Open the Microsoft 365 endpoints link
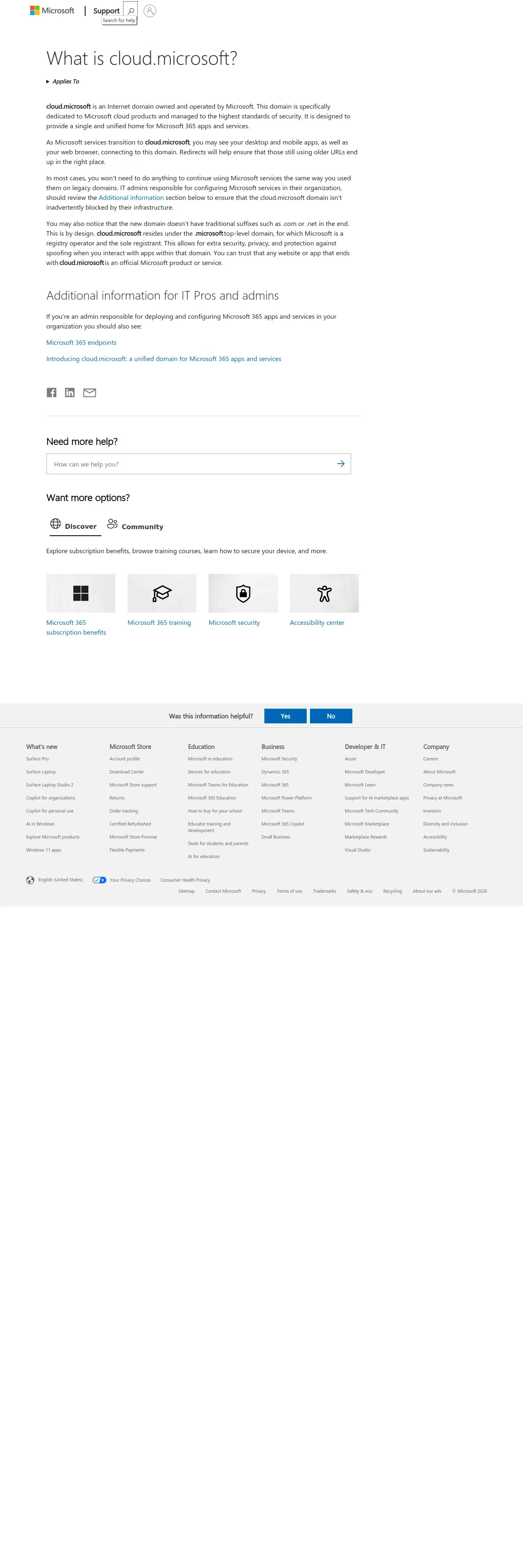This screenshot has height=1568, width=523. tap(81, 343)
